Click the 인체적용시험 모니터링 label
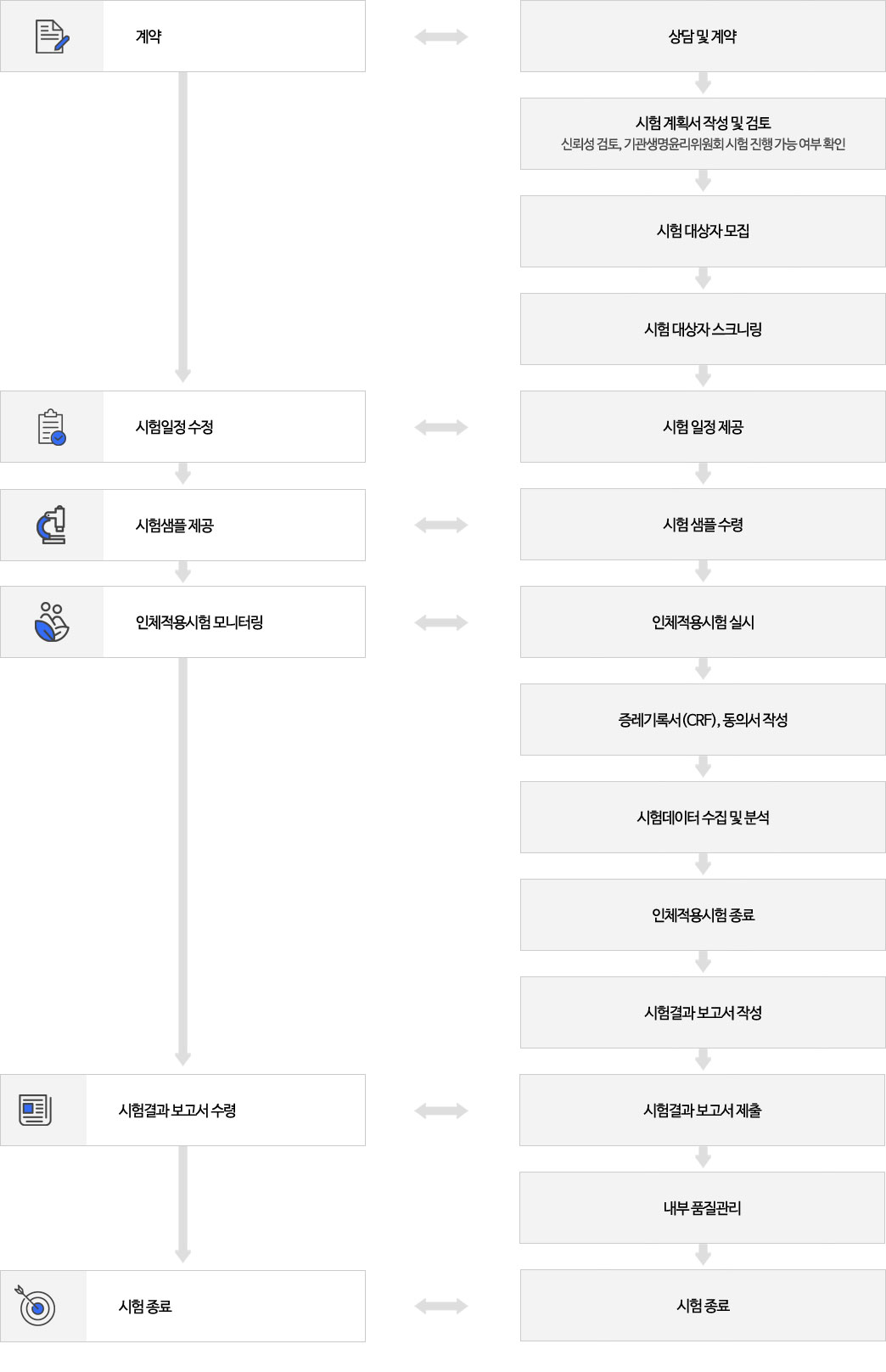The width and height of the screenshot is (886, 1372). click(199, 622)
